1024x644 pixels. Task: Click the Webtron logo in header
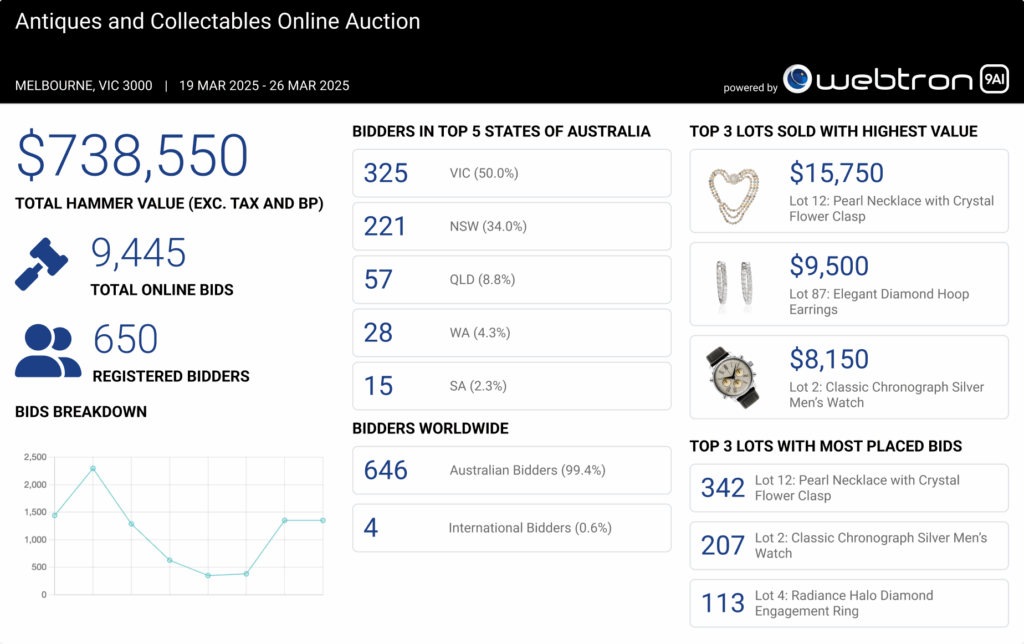coord(878,80)
